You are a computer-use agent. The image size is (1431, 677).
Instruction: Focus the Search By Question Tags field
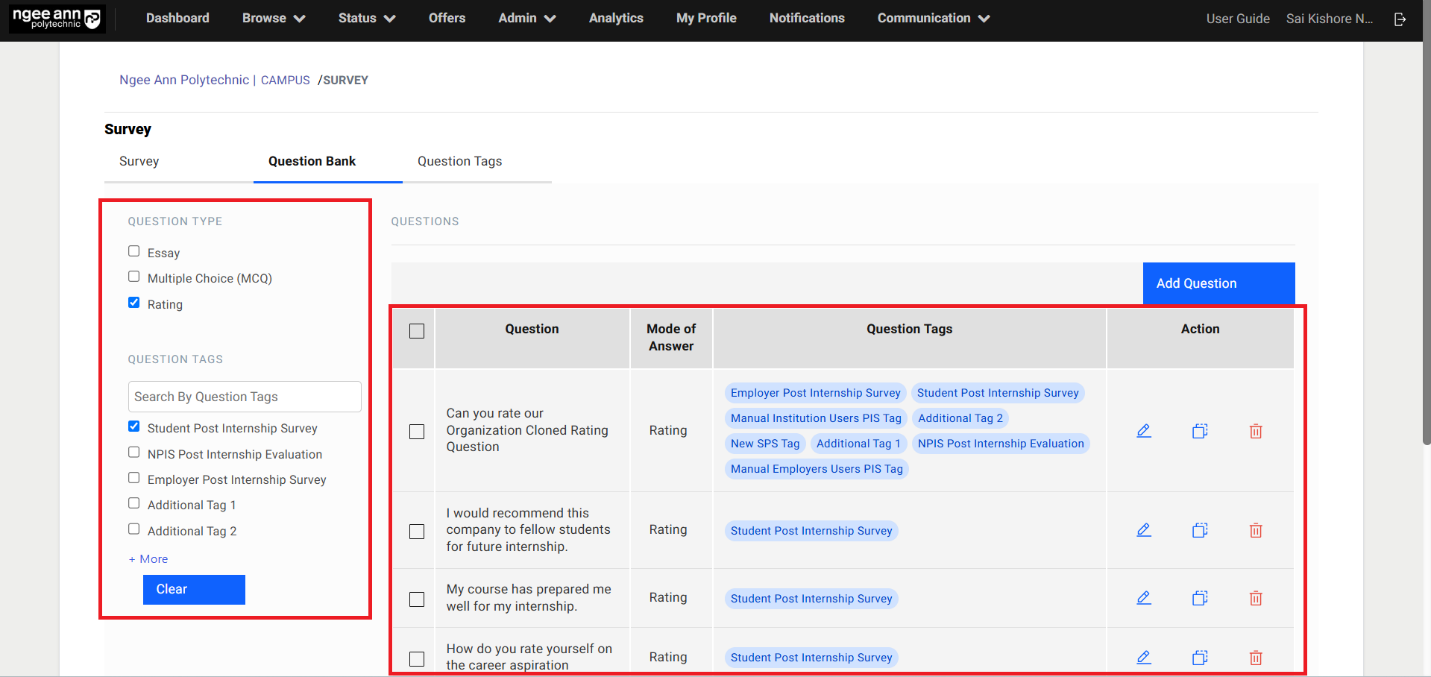(244, 397)
